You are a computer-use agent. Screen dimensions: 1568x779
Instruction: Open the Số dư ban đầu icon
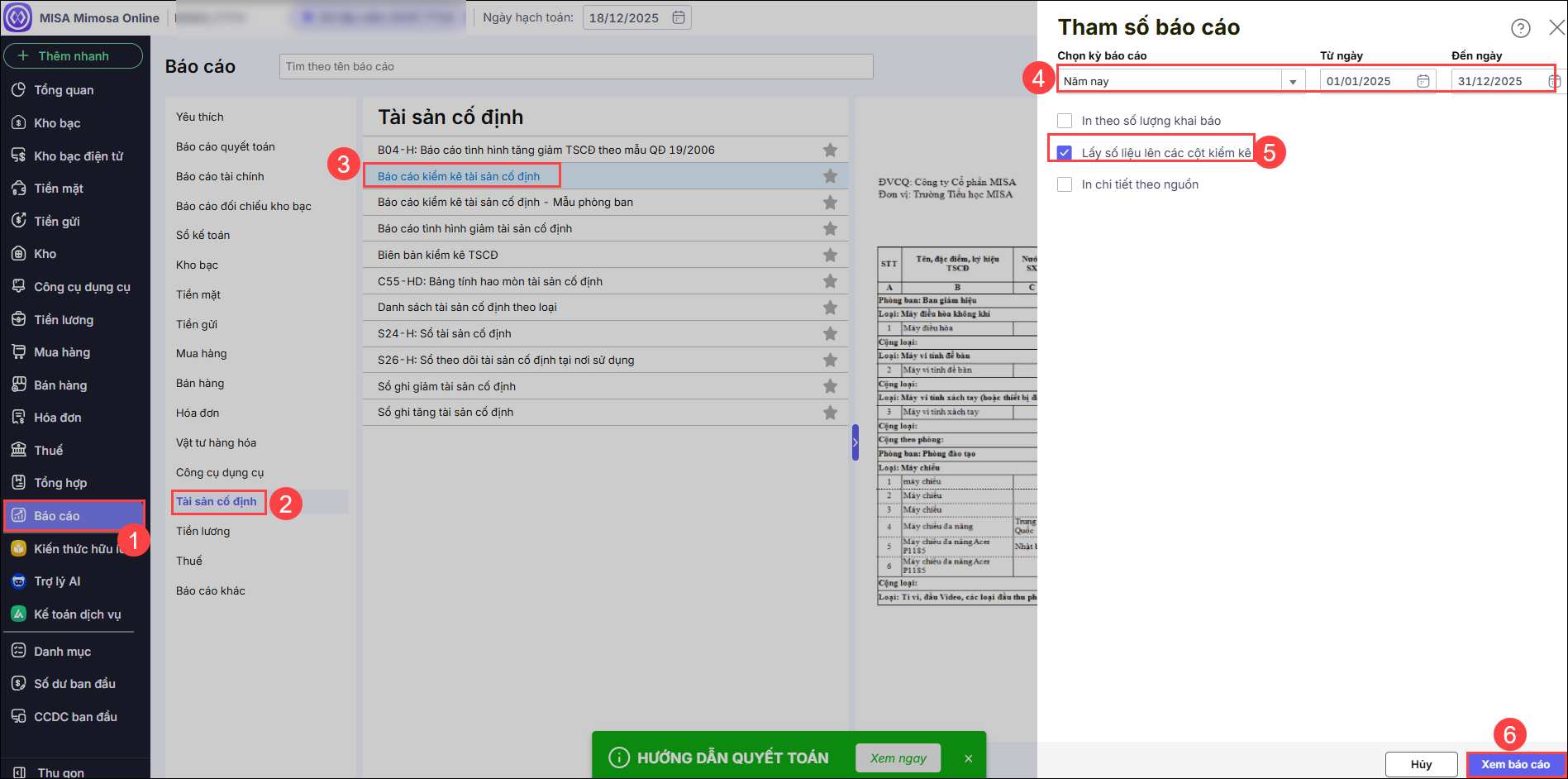(x=18, y=683)
